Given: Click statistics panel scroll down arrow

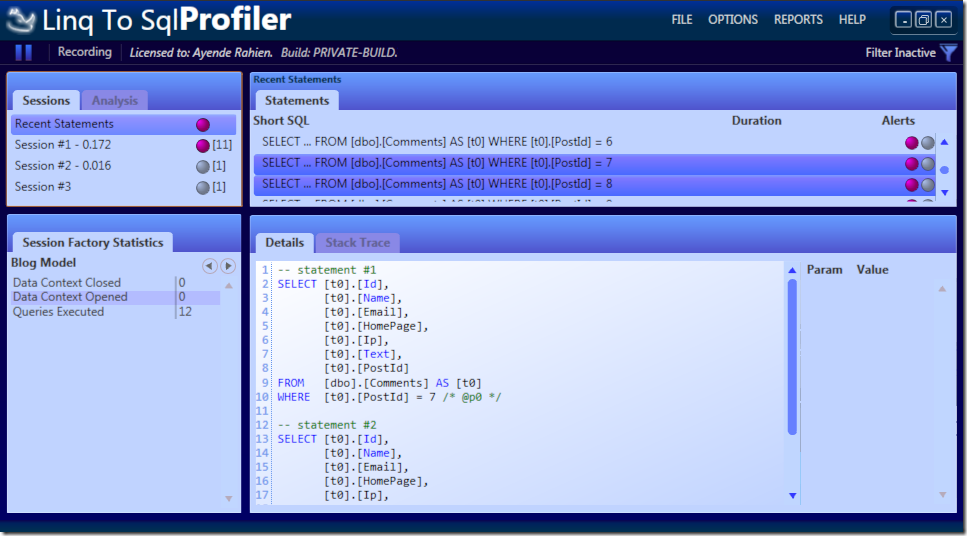Looking at the screenshot, I should 229,498.
